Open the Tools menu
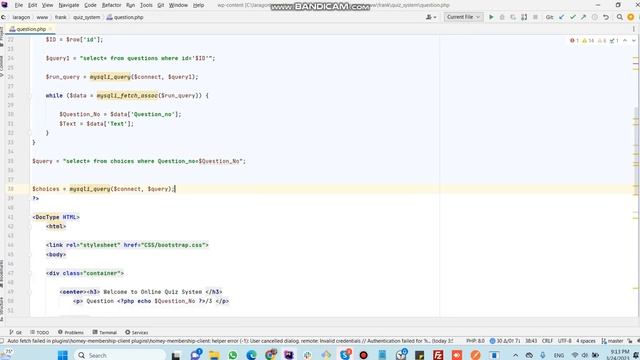Viewport: 640px width, 360px height. pyautogui.click(x=146, y=5)
